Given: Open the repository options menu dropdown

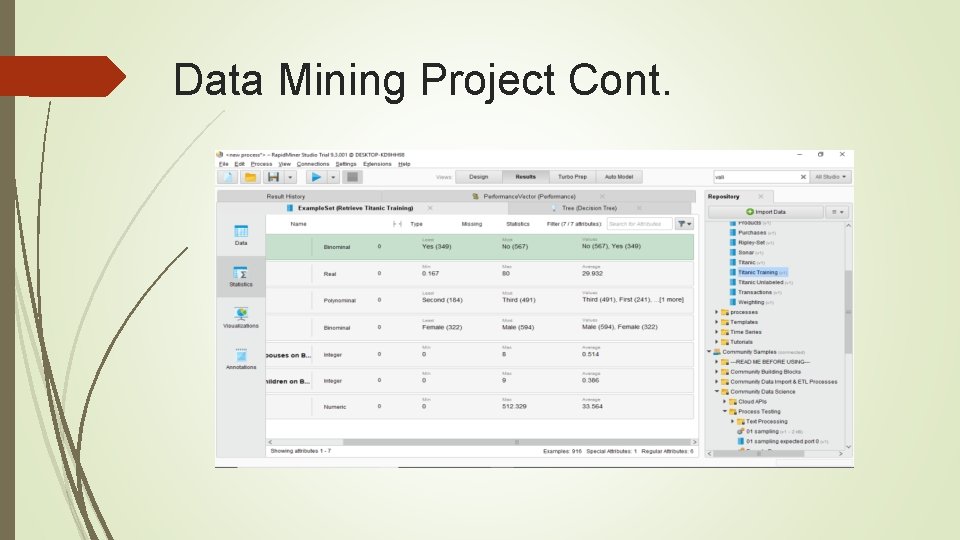Looking at the screenshot, I should [837, 212].
